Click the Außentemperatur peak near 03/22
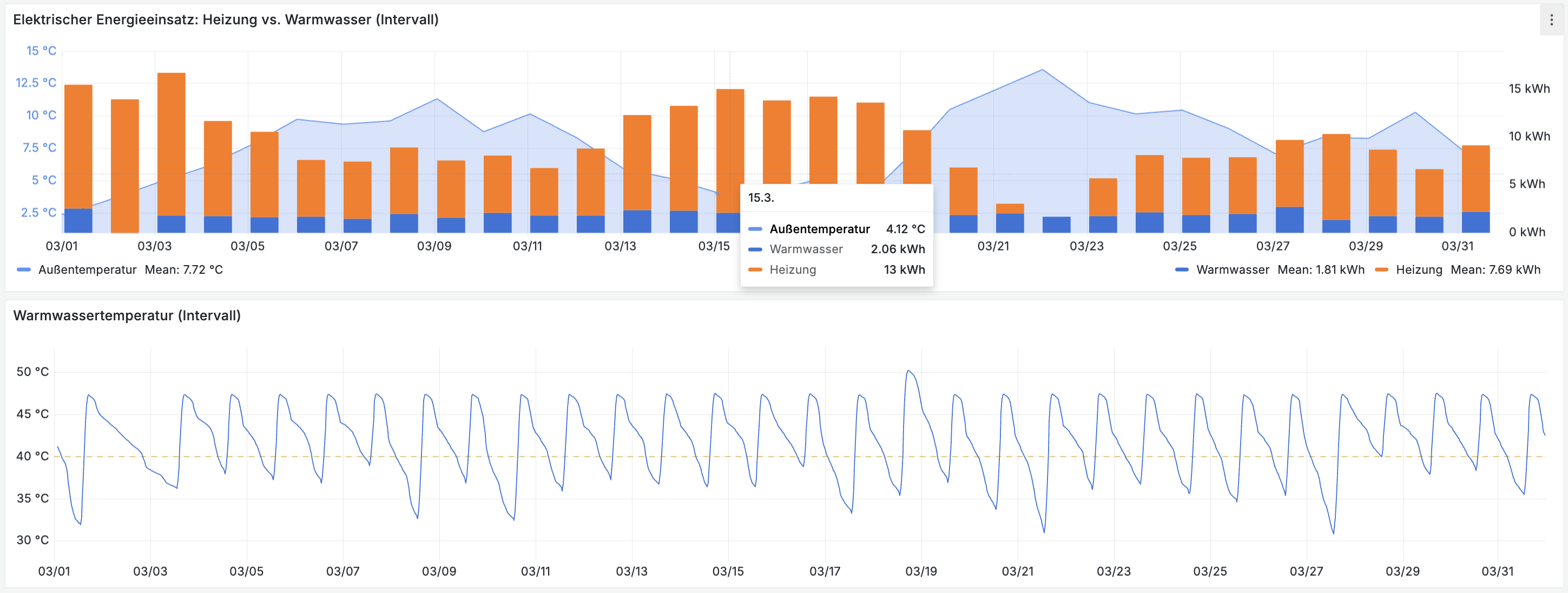Screen dimensions: 1568x593 pyautogui.click(x=1042, y=70)
